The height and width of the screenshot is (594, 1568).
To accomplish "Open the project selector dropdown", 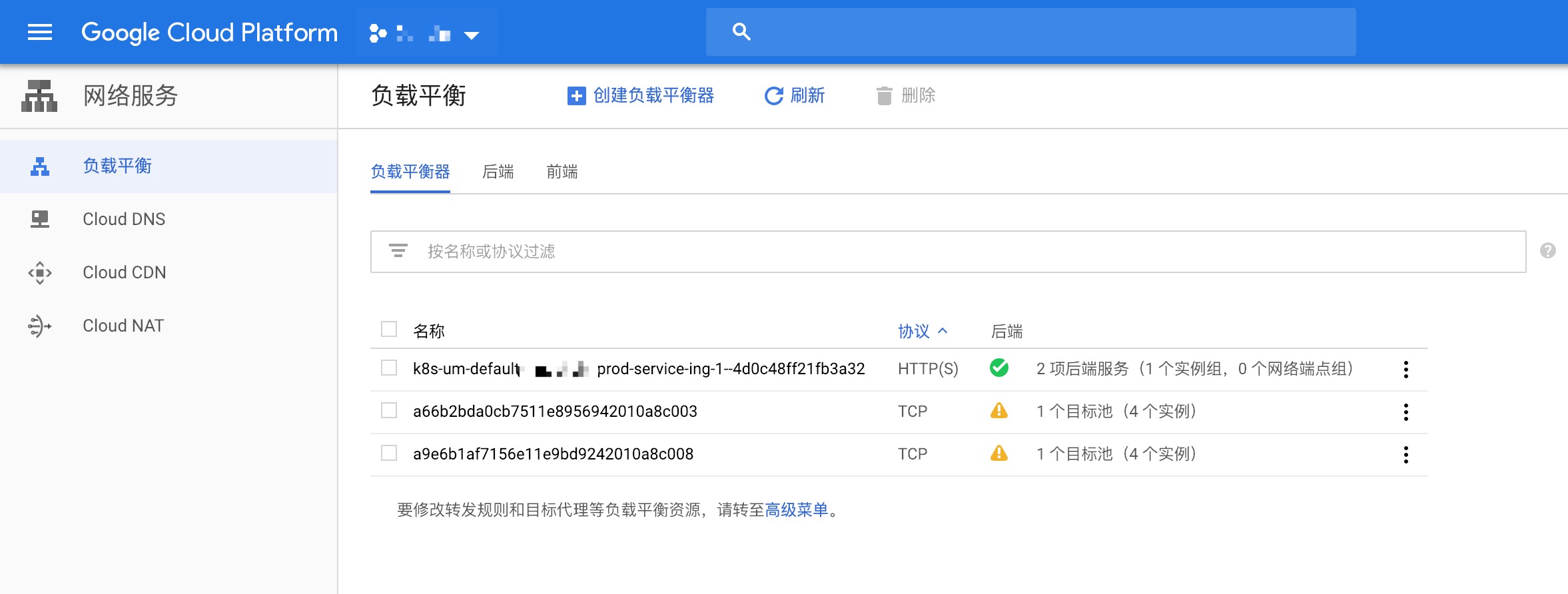I will (x=426, y=33).
